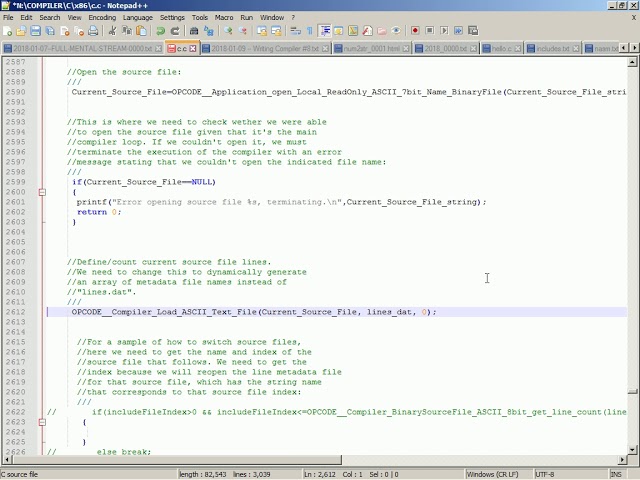Image resolution: width=640 pixels, height=480 pixels.
Task: Toggle synchronized horizontal scrolling
Action: point(276,31)
